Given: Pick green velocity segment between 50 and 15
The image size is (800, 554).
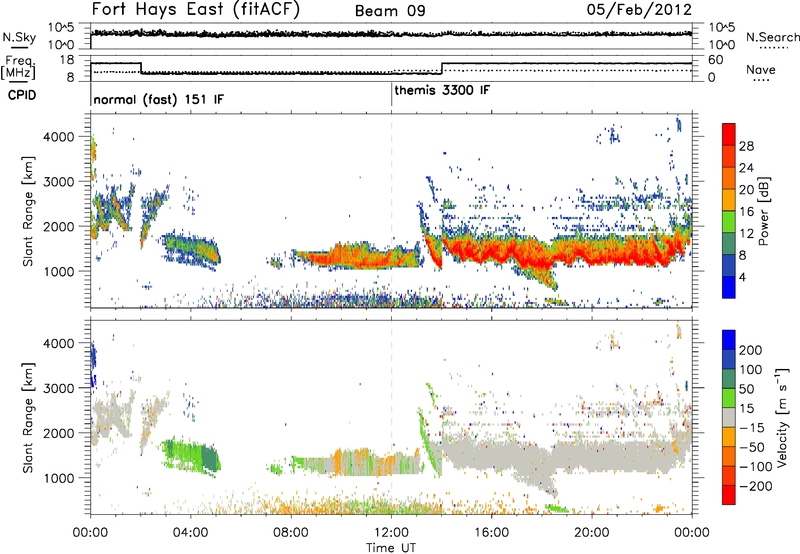Looking at the screenshot, I should [x=729, y=398].
